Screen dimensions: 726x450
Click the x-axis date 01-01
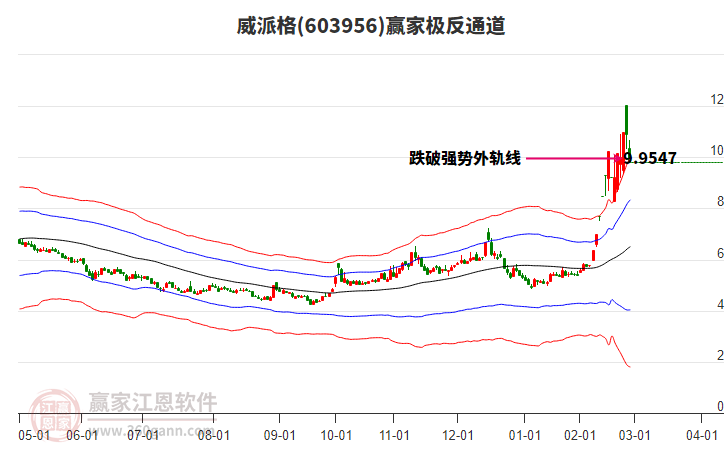tap(525, 435)
